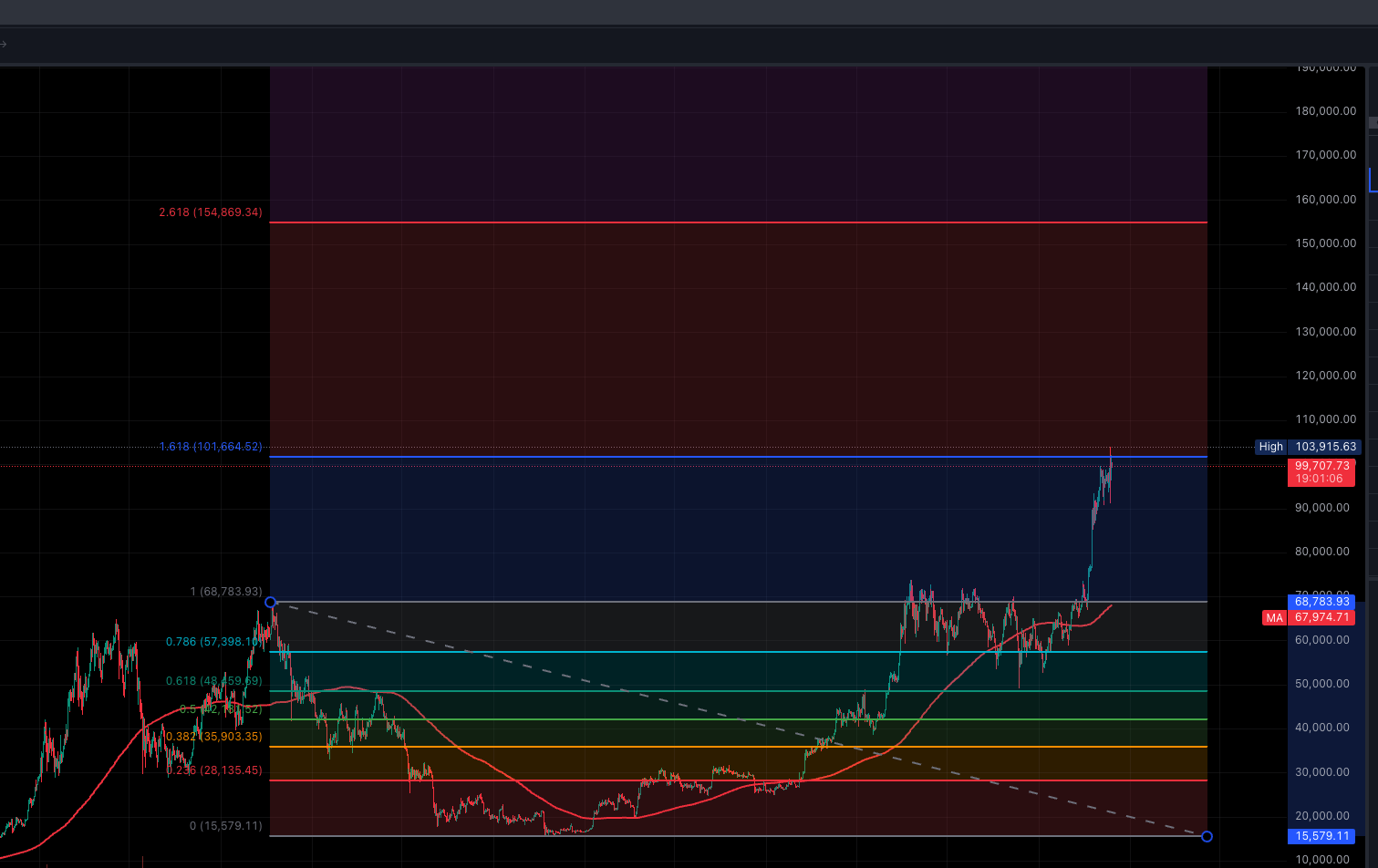Click the 30,000.00 price axis label
The image size is (1378, 868).
pos(1322,772)
